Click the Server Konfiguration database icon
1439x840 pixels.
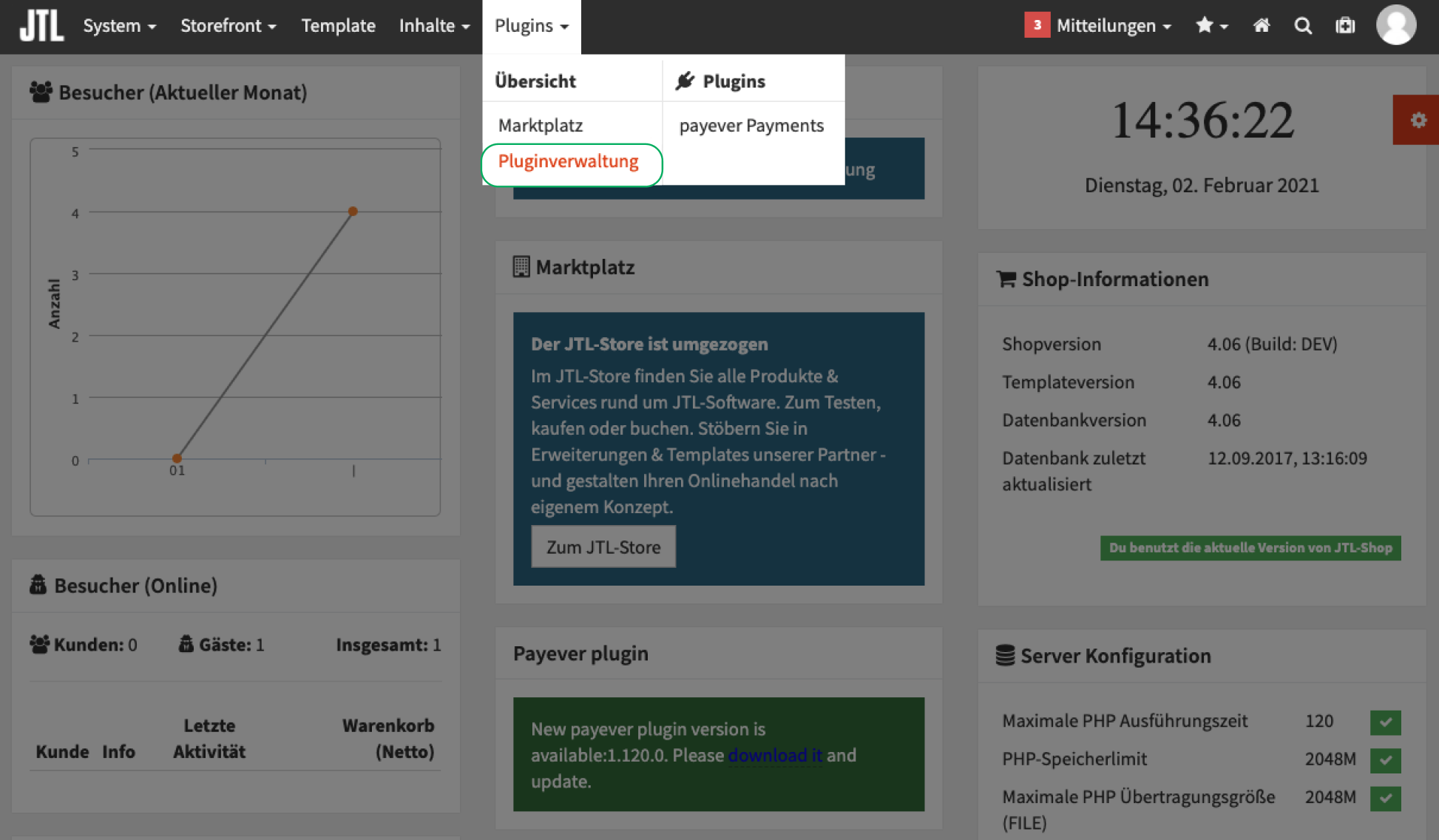(x=1005, y=655)
